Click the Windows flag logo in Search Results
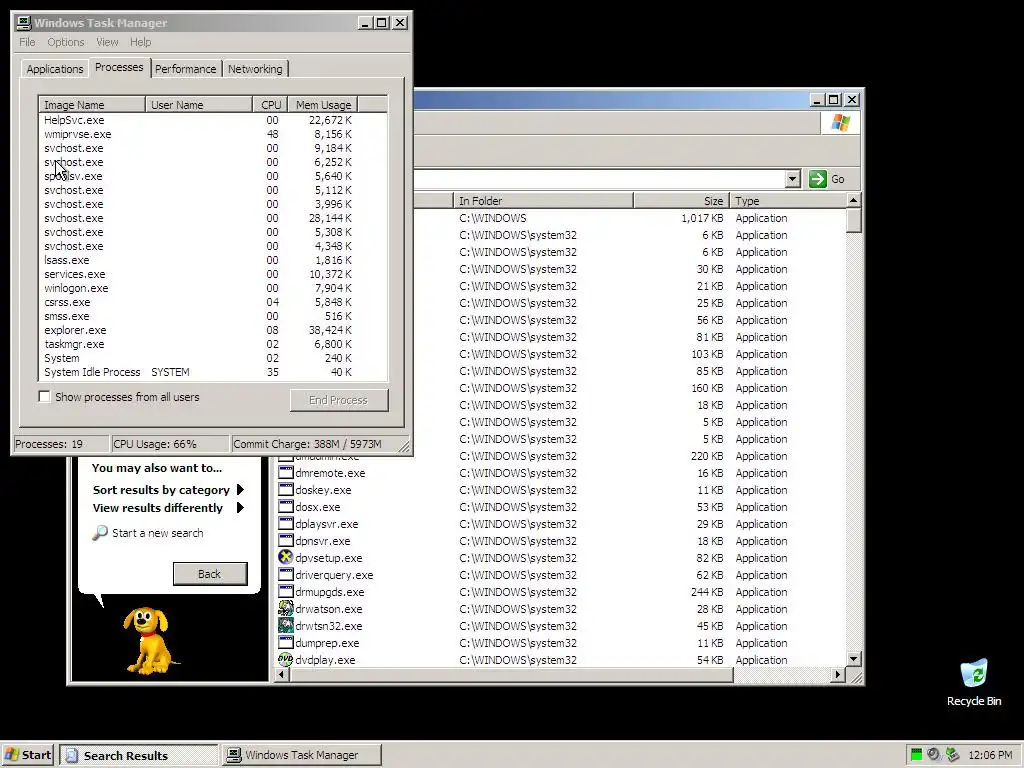1024x768 pixels. click(x=840, y=123)
